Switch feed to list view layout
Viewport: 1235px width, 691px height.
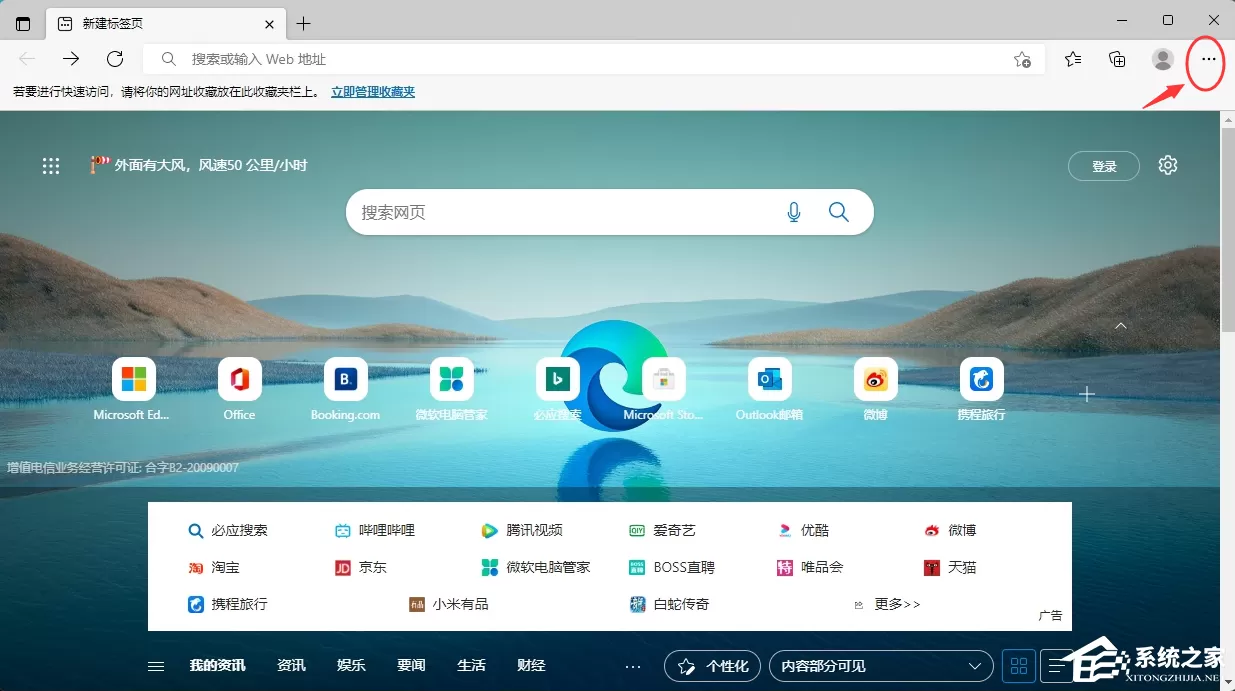(1055, 666)
